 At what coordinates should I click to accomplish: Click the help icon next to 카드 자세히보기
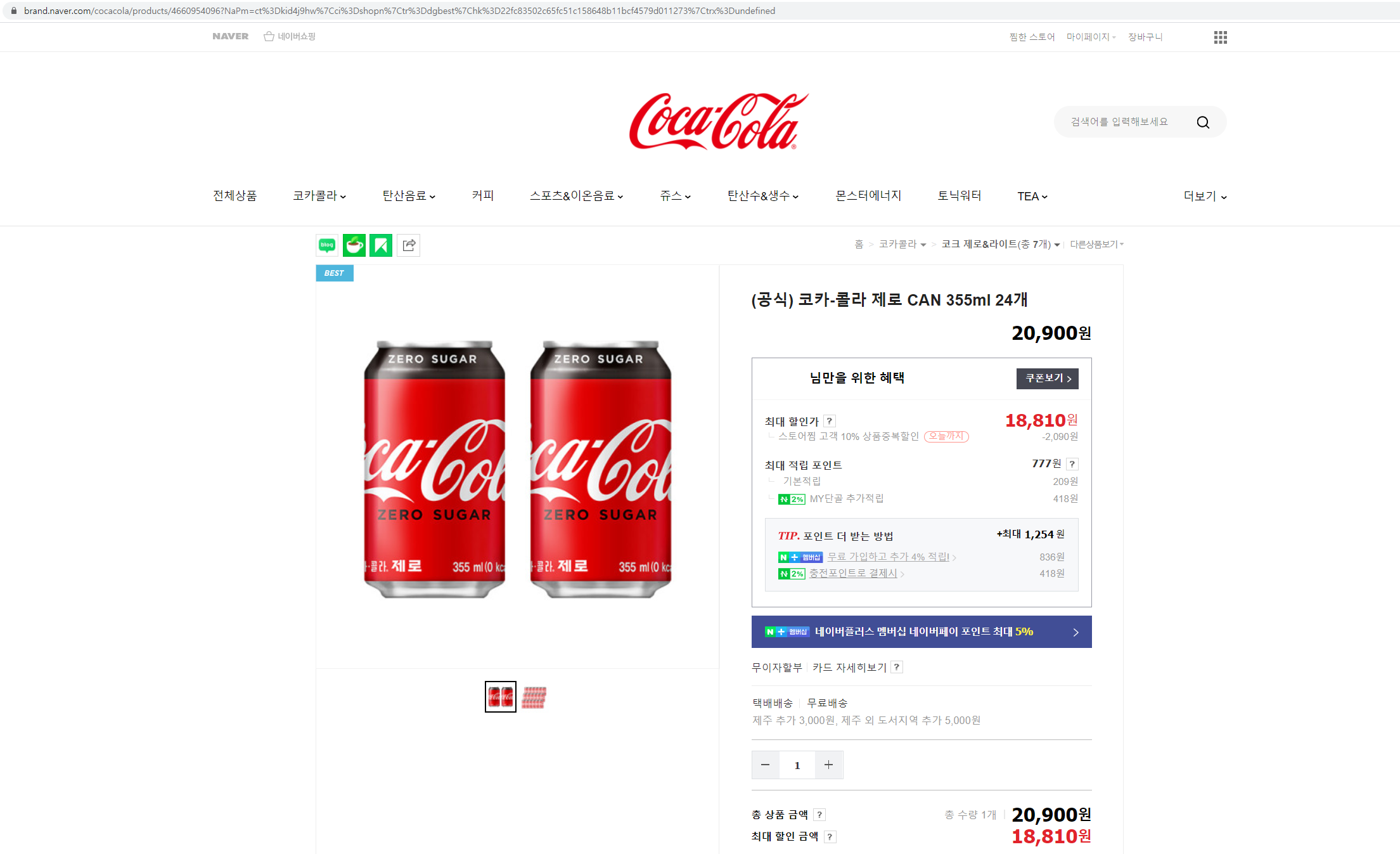click(896, 667)
